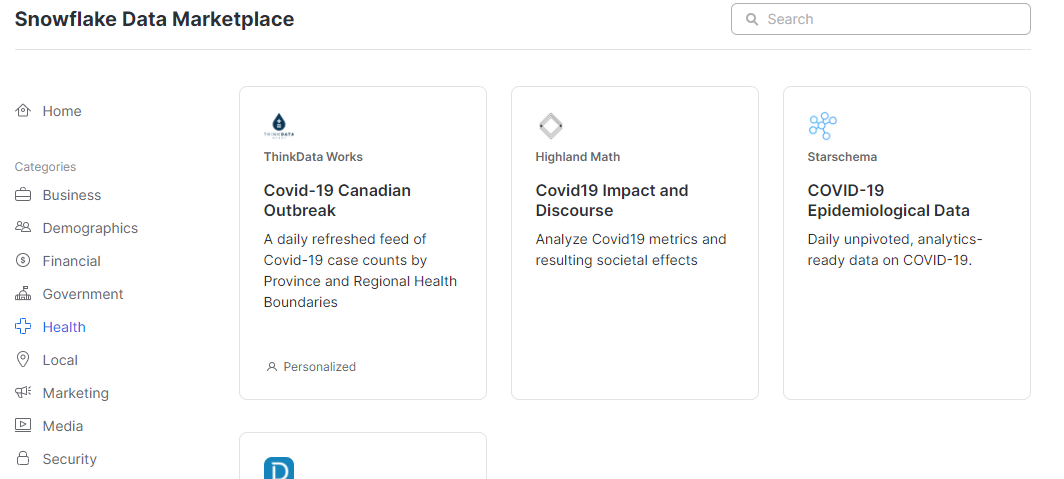
Task: Open COVID-19 Epidemiological Data listing
Action: pyautogui.click(x=888, y=201)
